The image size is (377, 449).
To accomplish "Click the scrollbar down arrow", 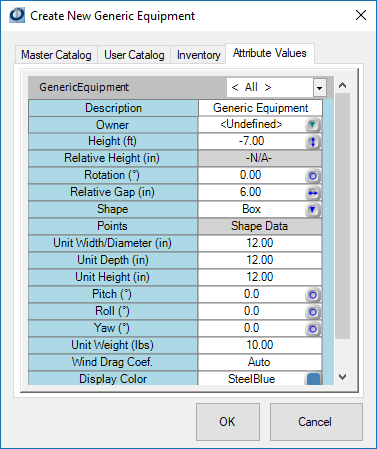I will pyautogui.click(x=342, y=377).
